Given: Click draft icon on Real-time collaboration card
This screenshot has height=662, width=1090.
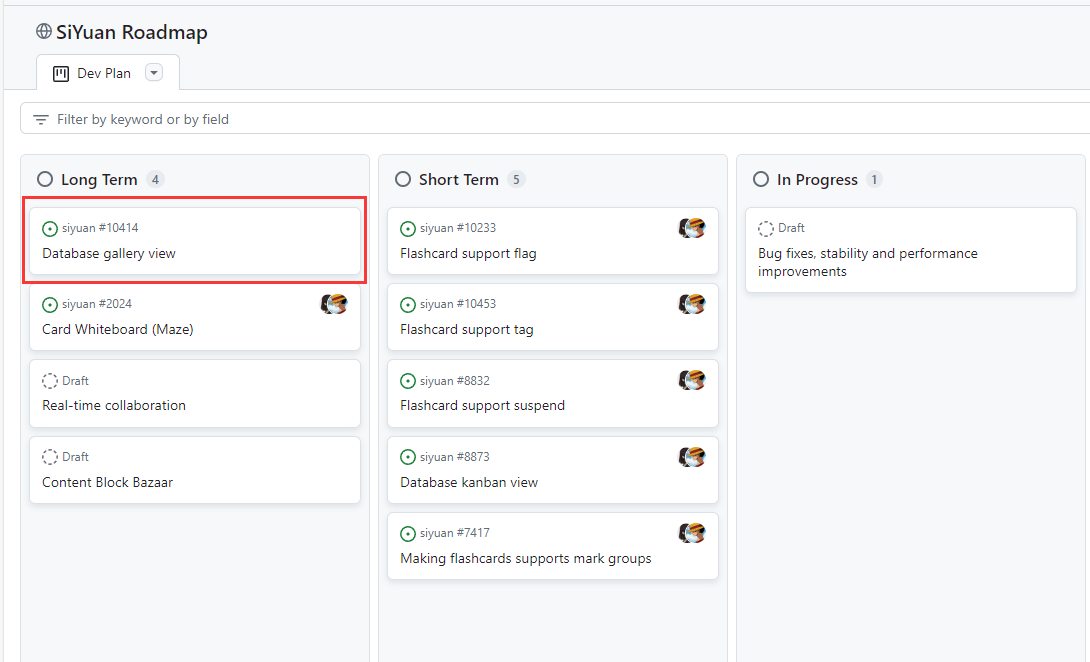Looking at the screenshot, I should click(x=50, y=381).
